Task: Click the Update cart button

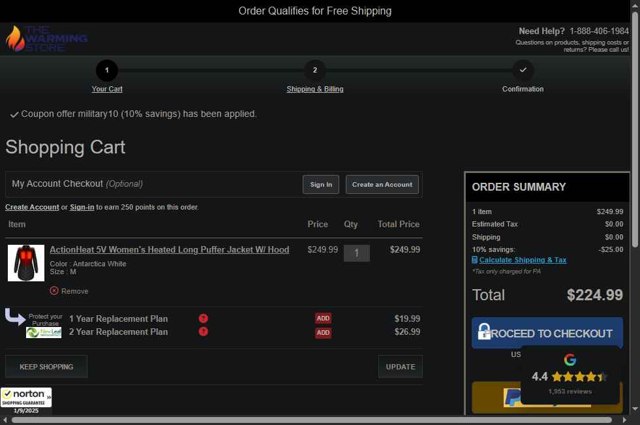Action: coord(400,367)
